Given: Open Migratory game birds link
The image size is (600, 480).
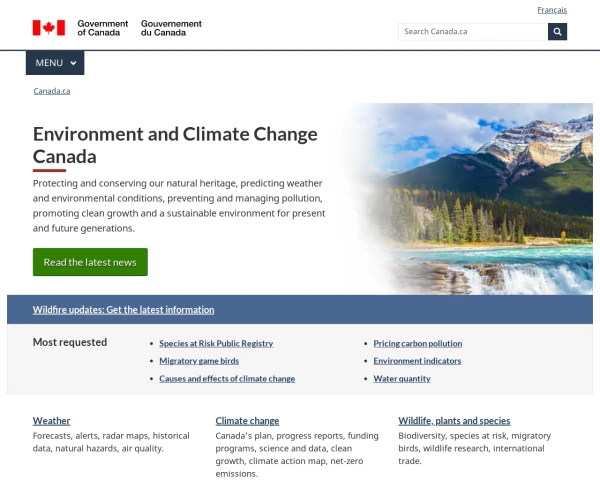Looking at the screenshot, I should [199, 361].
